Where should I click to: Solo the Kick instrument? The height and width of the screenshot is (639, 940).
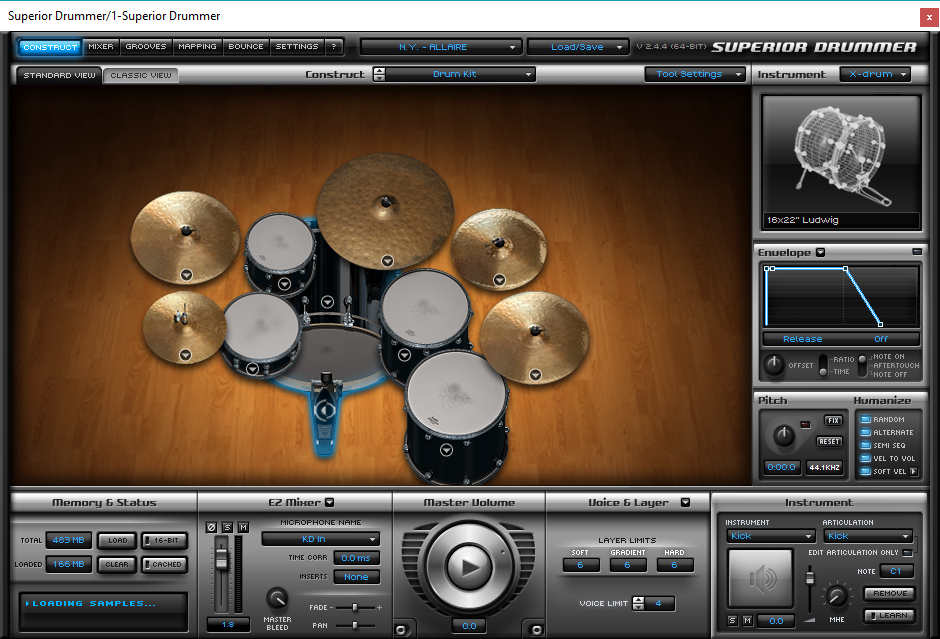(733, 621)
